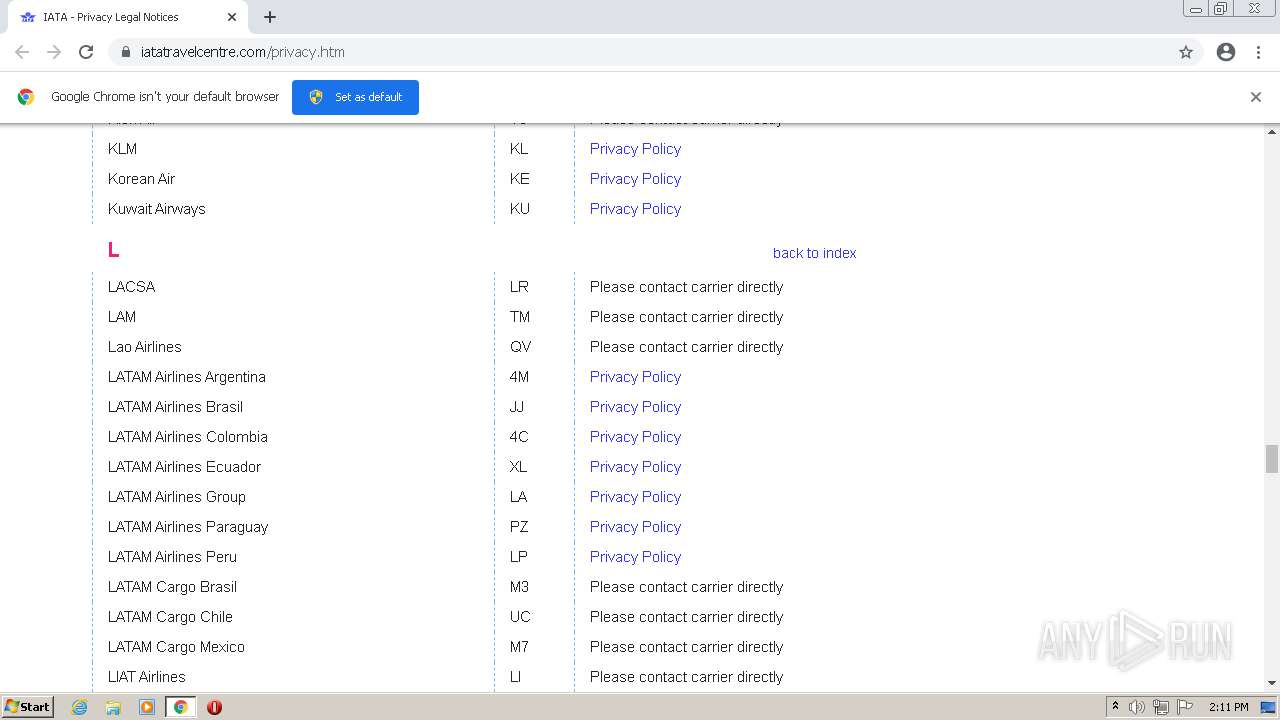Select the LACSA airline name
The width and height of the screenshot is (1280, 720).
click(131, 287)
